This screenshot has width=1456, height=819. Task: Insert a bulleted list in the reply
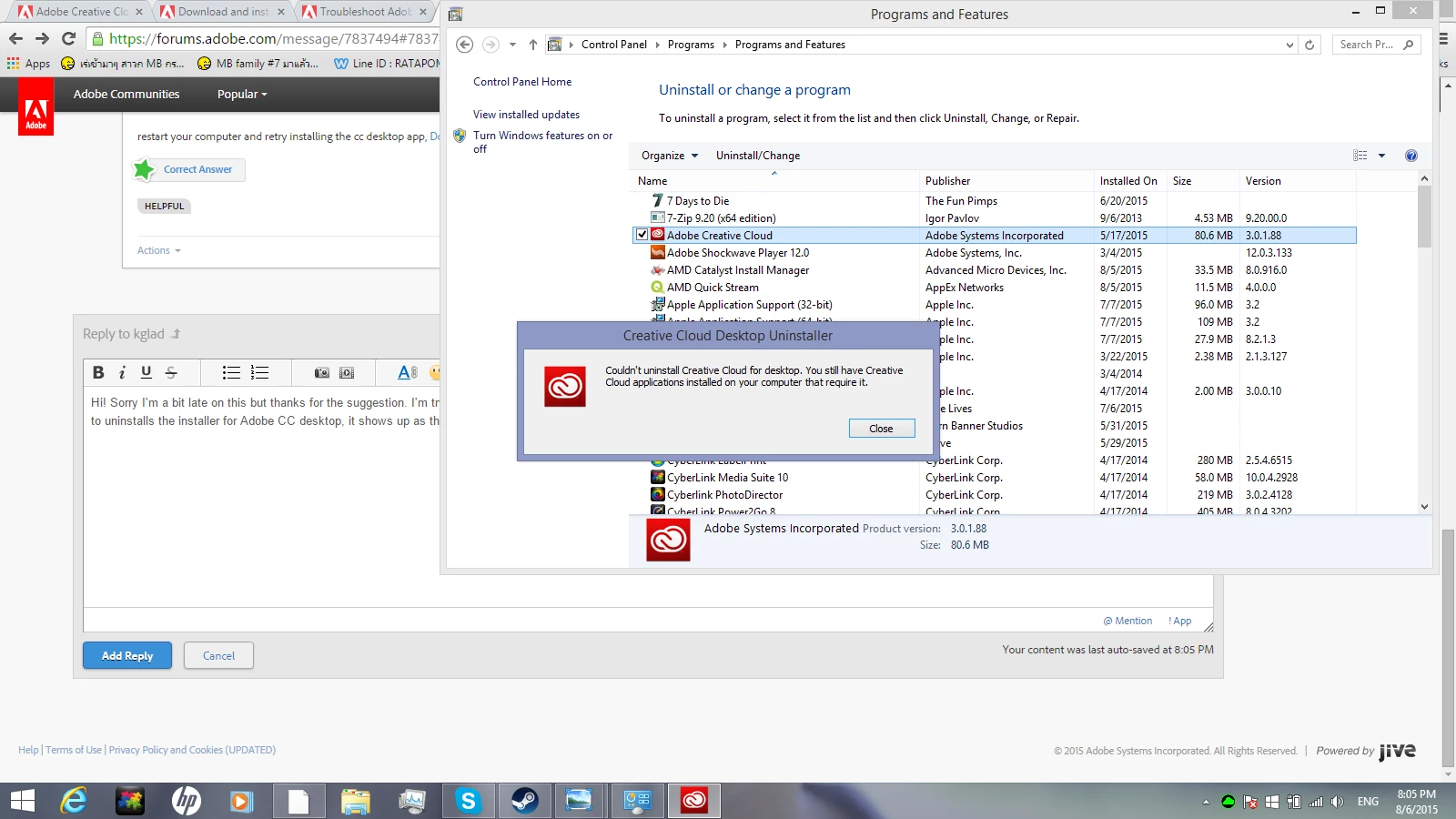pos(231,372)
